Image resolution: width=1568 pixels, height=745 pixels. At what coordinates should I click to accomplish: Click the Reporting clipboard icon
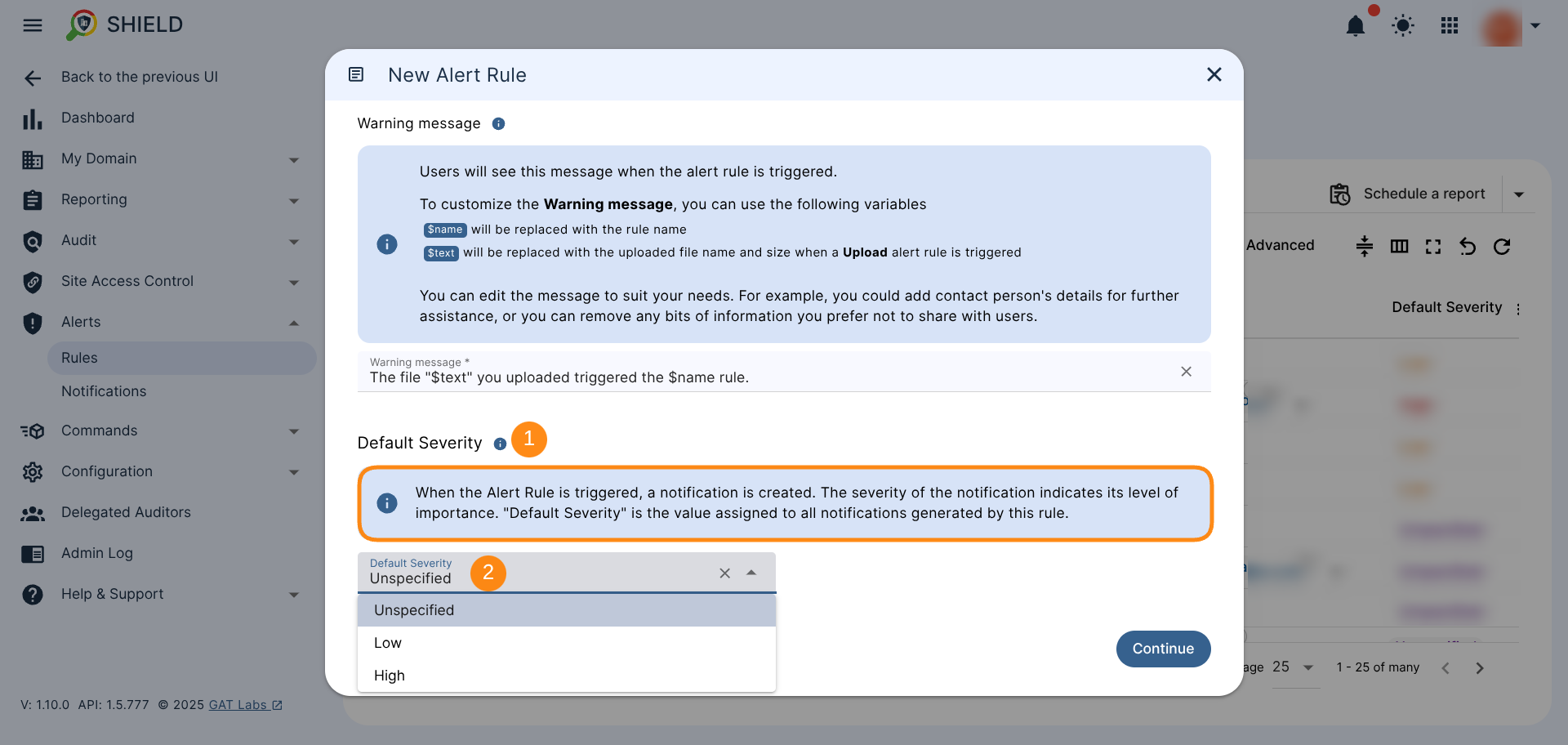coord(33,200)
